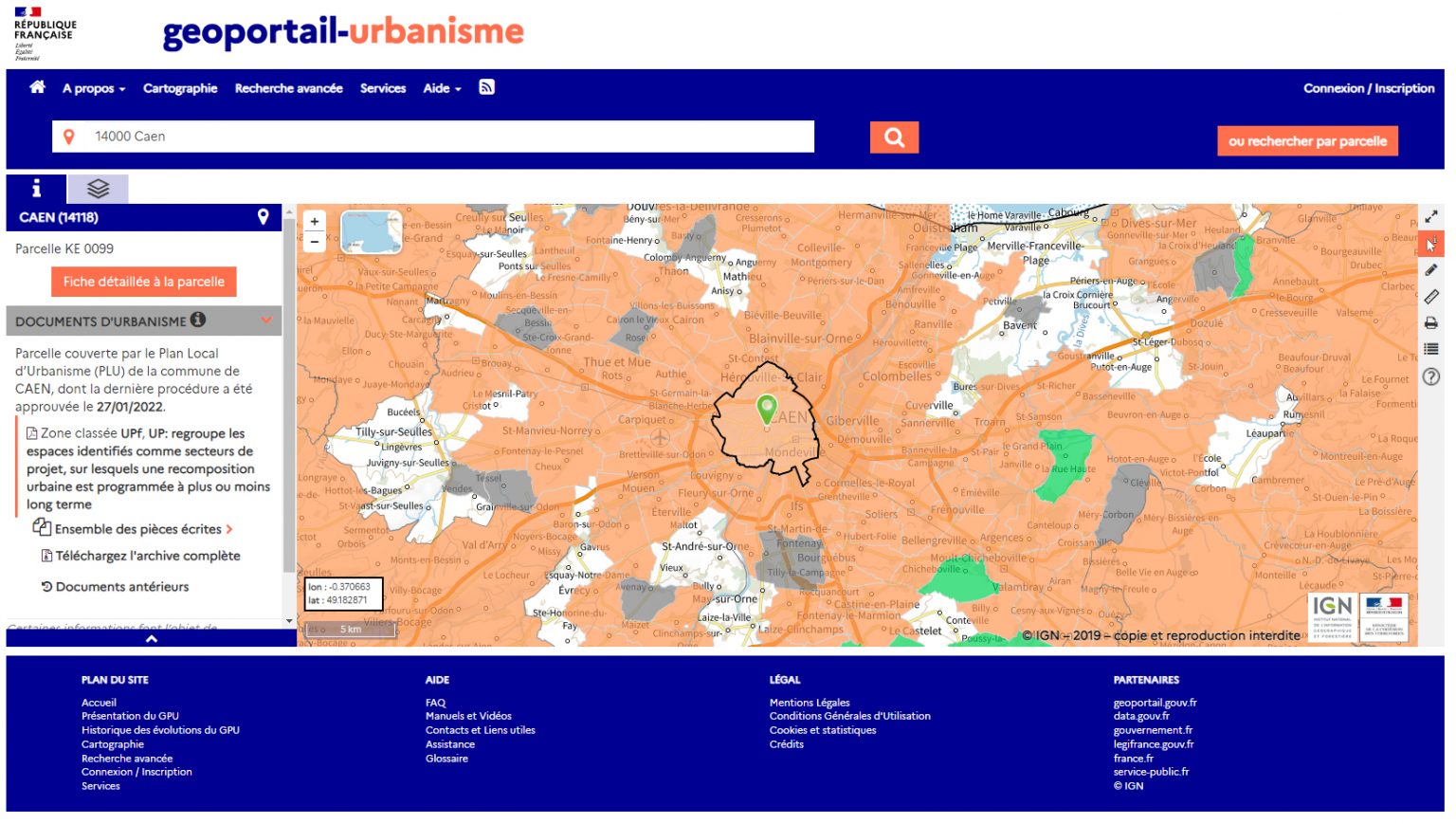Activate the measurement ruler tool
The height and width of the screenshot is (824, 1456).
click(x=1431, y=297)
